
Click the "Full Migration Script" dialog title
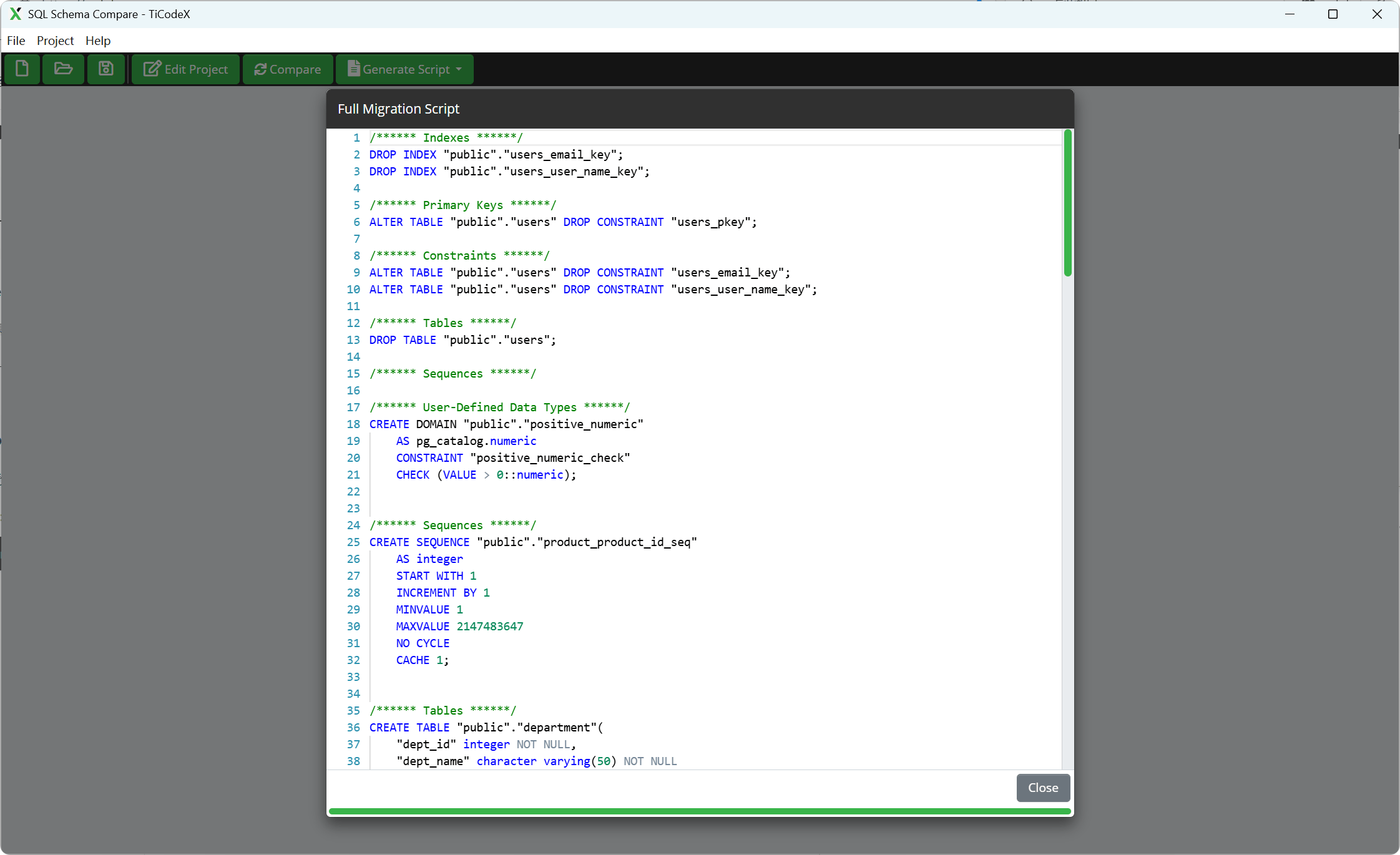[x=398, y=109]
